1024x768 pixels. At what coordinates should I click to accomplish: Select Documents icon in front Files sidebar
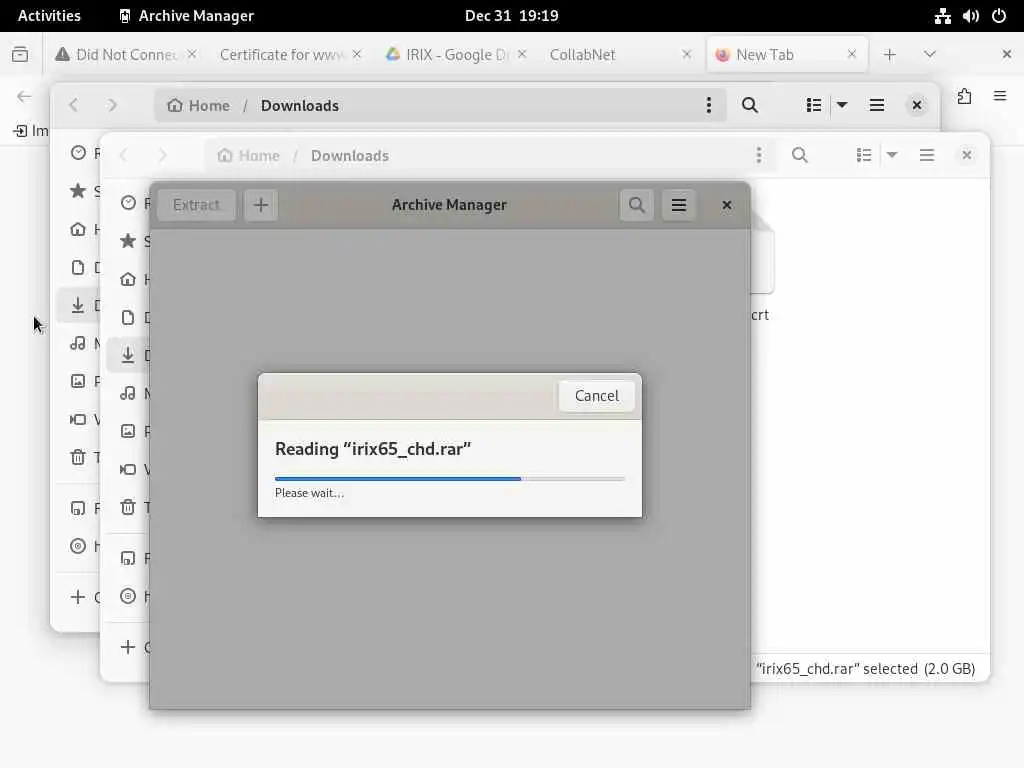pyautogui.click(x=128, y=317)
